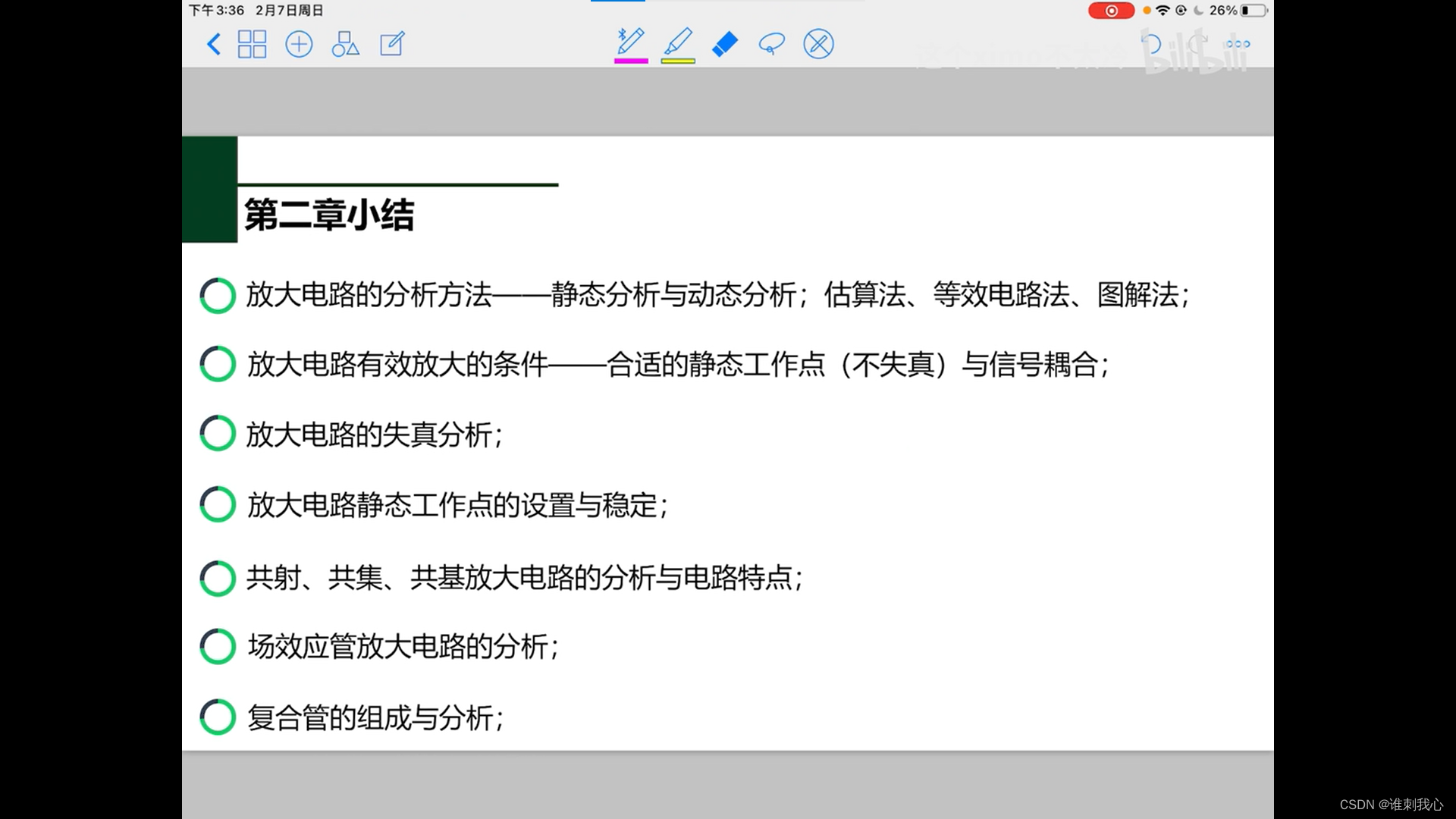
Task: Click the 第二章小结 heading
Action: pos(329,215)
